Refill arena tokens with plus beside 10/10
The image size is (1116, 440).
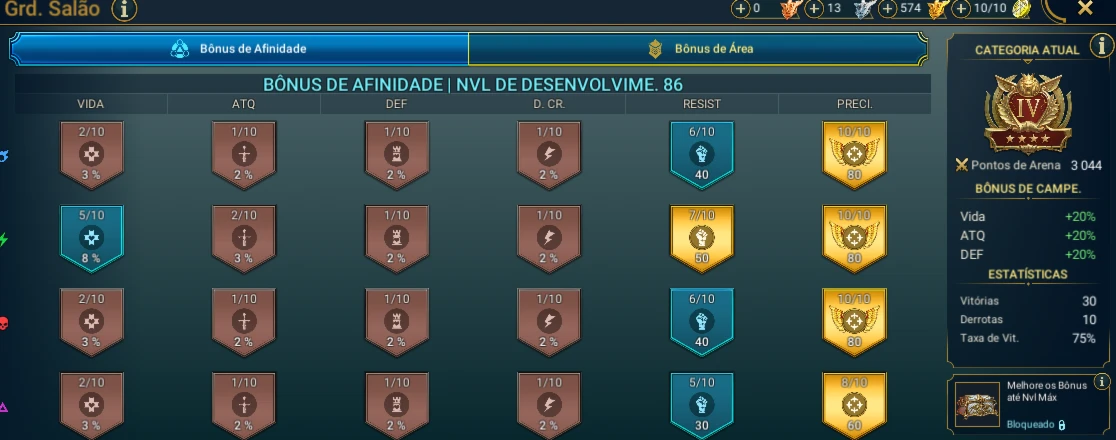(962, 9)
